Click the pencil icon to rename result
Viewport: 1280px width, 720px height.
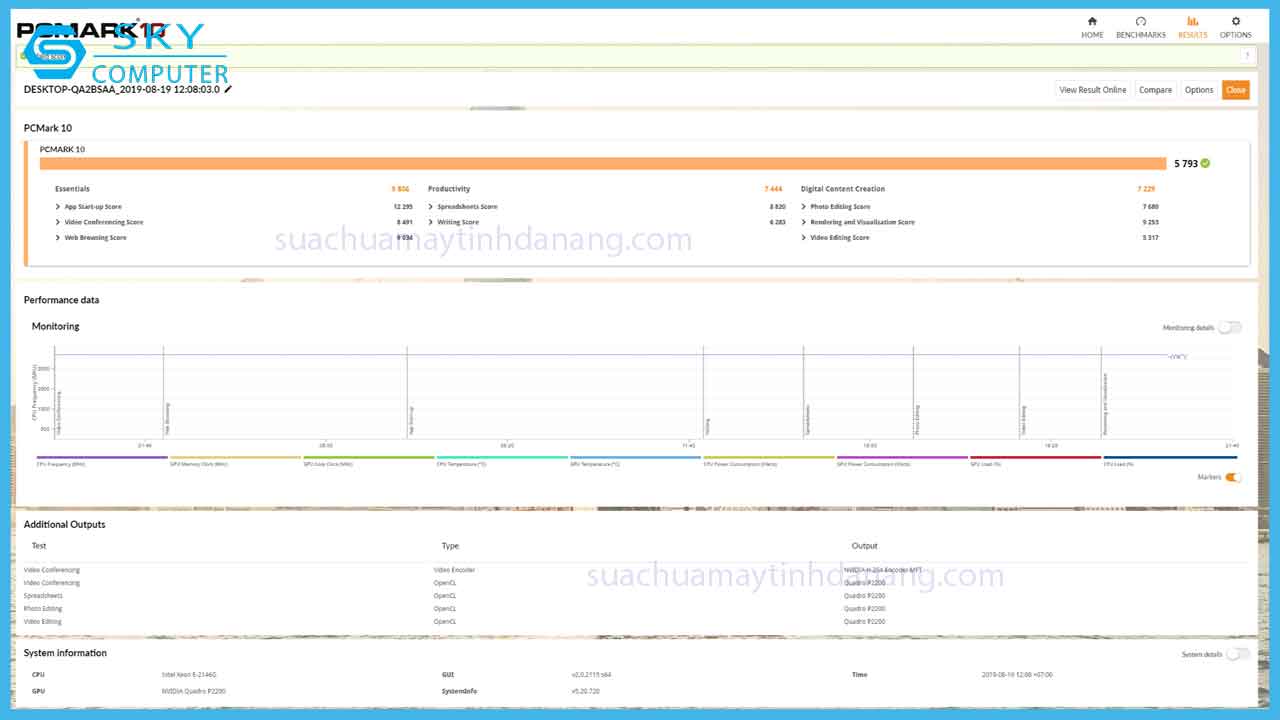point(228,90)
